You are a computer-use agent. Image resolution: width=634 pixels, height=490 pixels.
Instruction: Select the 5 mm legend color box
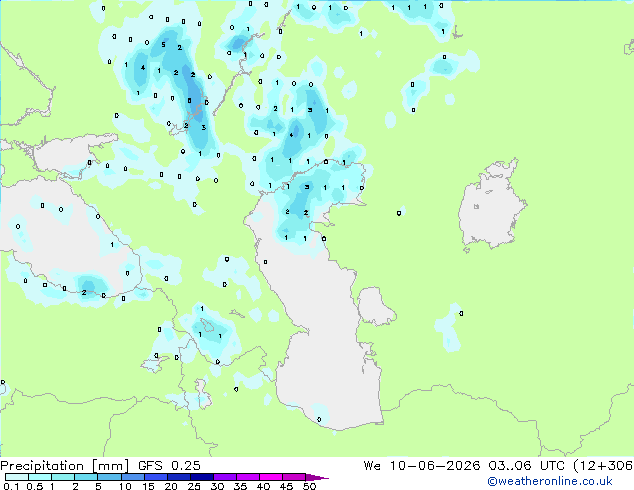coord(109,477)
